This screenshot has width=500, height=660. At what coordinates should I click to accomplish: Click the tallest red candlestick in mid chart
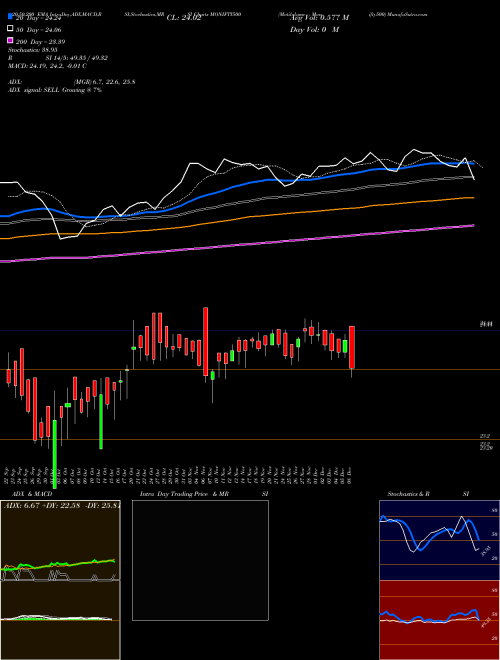point(205,341)
